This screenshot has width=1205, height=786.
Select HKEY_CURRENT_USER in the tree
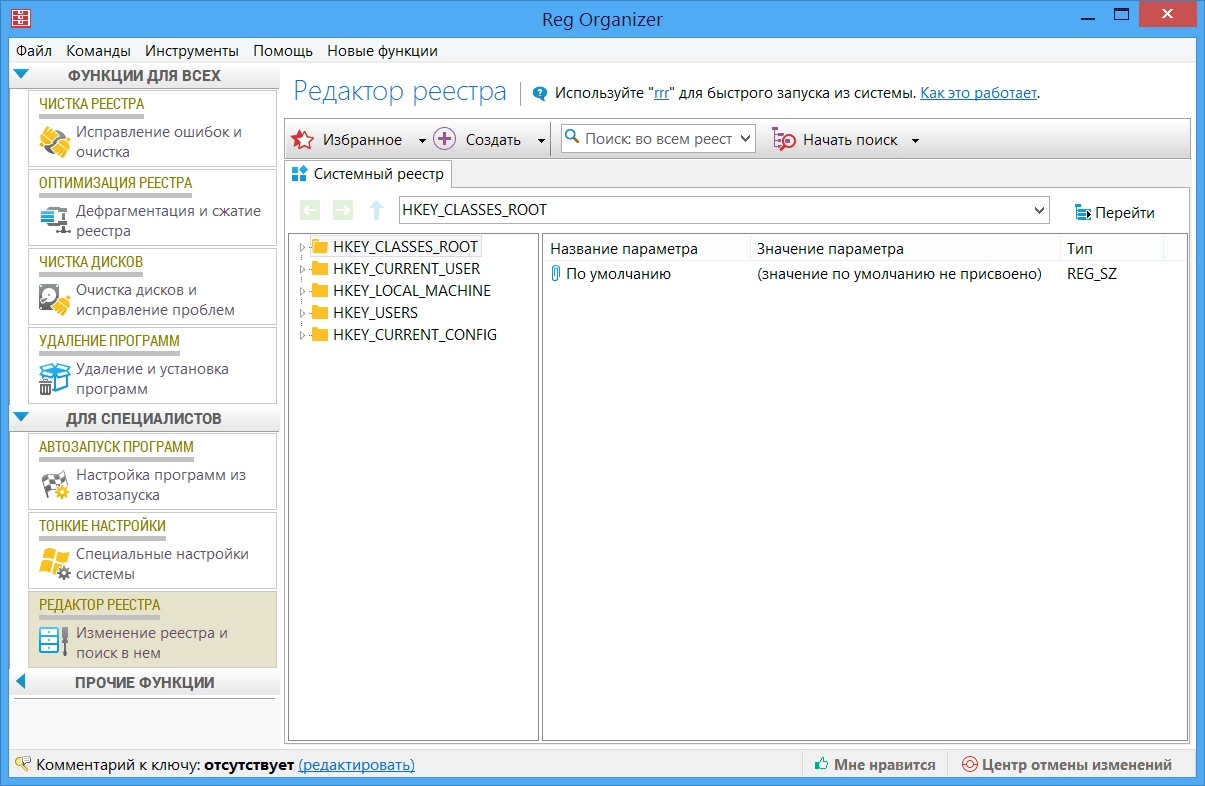[407, 269]
